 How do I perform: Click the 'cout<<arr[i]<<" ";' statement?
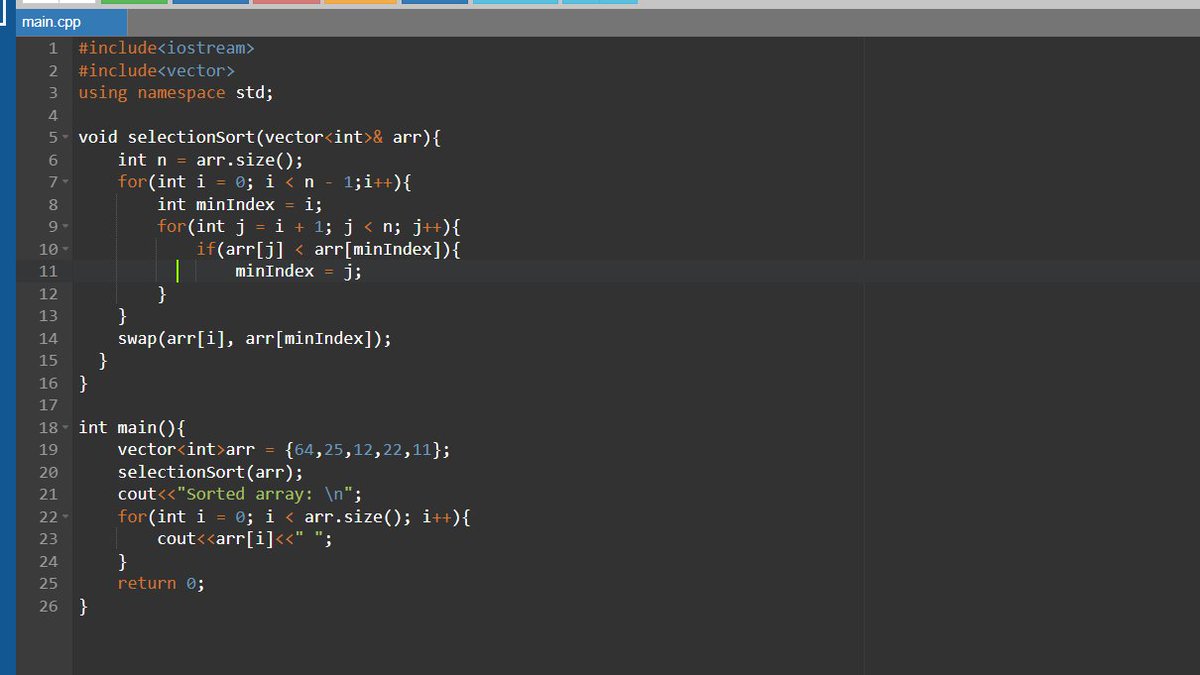pyautogui.click(x=245, y=538)
